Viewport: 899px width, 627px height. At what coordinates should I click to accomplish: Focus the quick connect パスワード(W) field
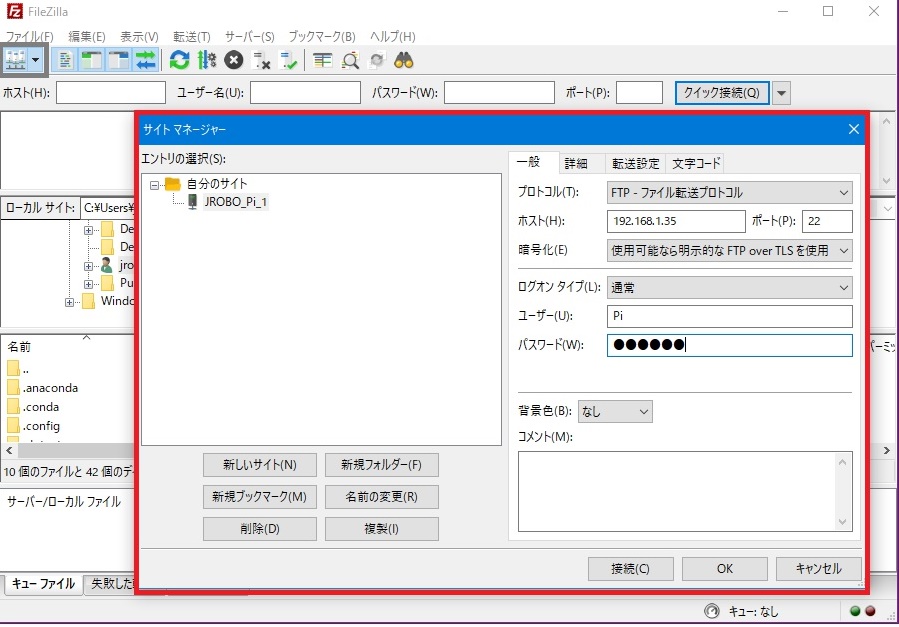point(499,92)
